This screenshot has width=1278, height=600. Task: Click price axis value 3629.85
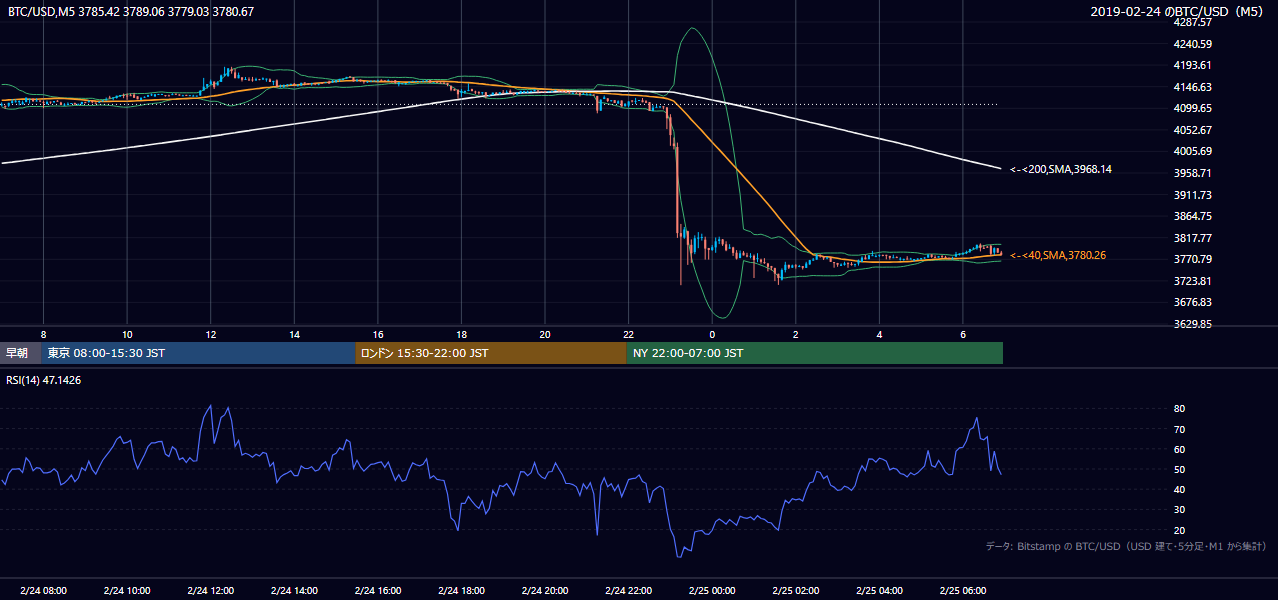1192,324
